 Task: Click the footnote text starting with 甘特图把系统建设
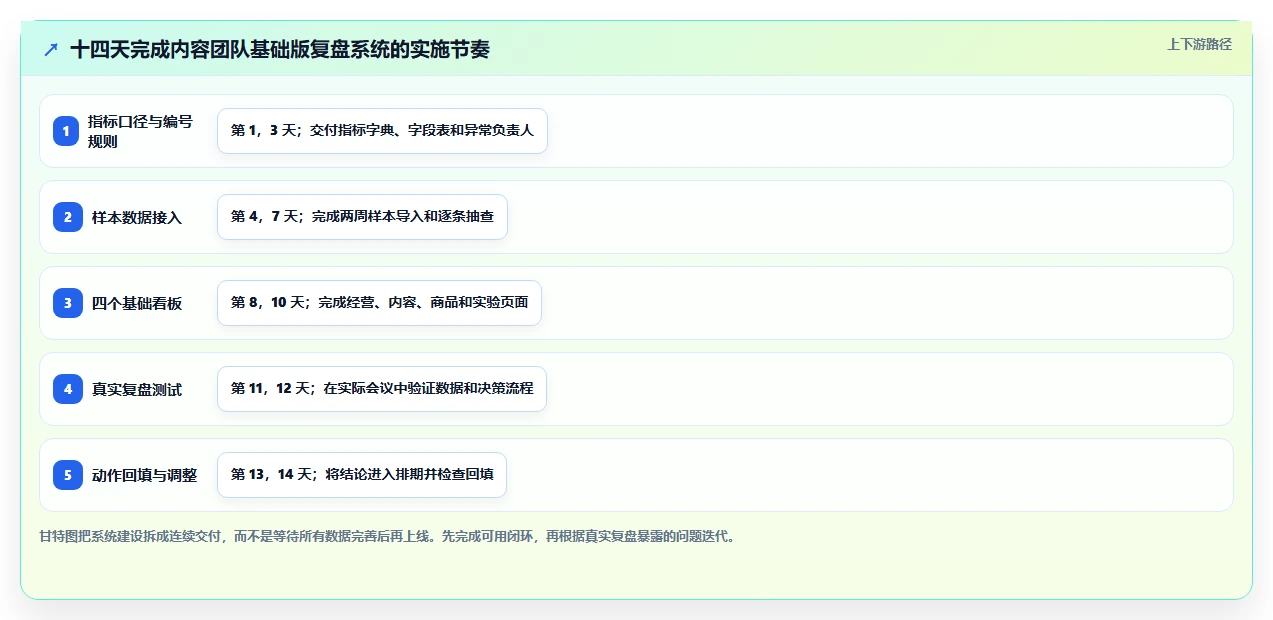[388, 536]
